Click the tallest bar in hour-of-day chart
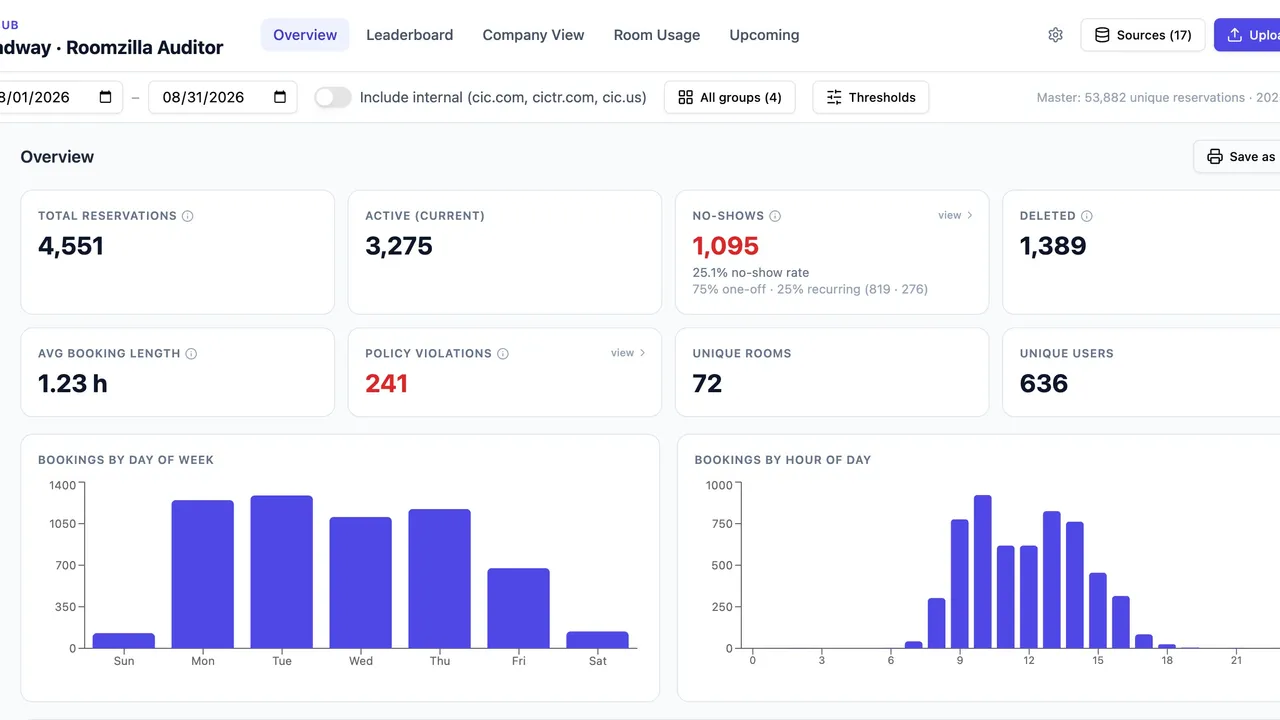Viewport: 1280px width, 720px height. (982, 572)
